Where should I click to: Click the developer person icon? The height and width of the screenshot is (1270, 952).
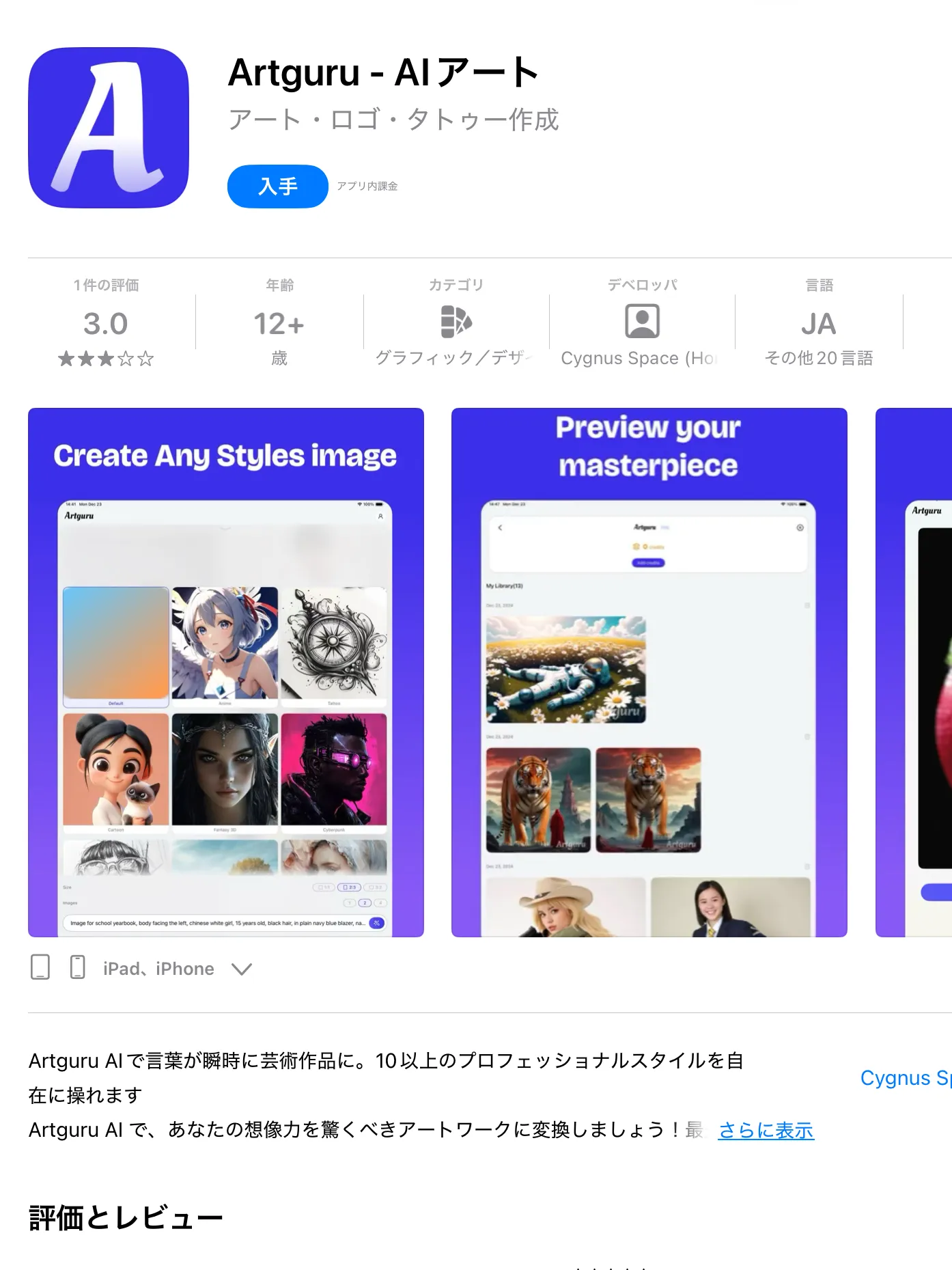point(642,322)
